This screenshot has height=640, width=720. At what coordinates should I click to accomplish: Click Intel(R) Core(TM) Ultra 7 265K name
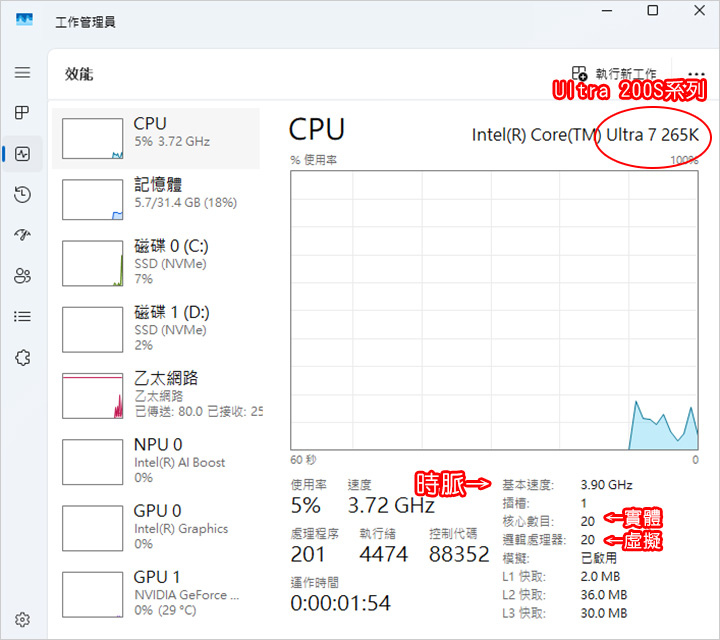(x=585, y=135)
